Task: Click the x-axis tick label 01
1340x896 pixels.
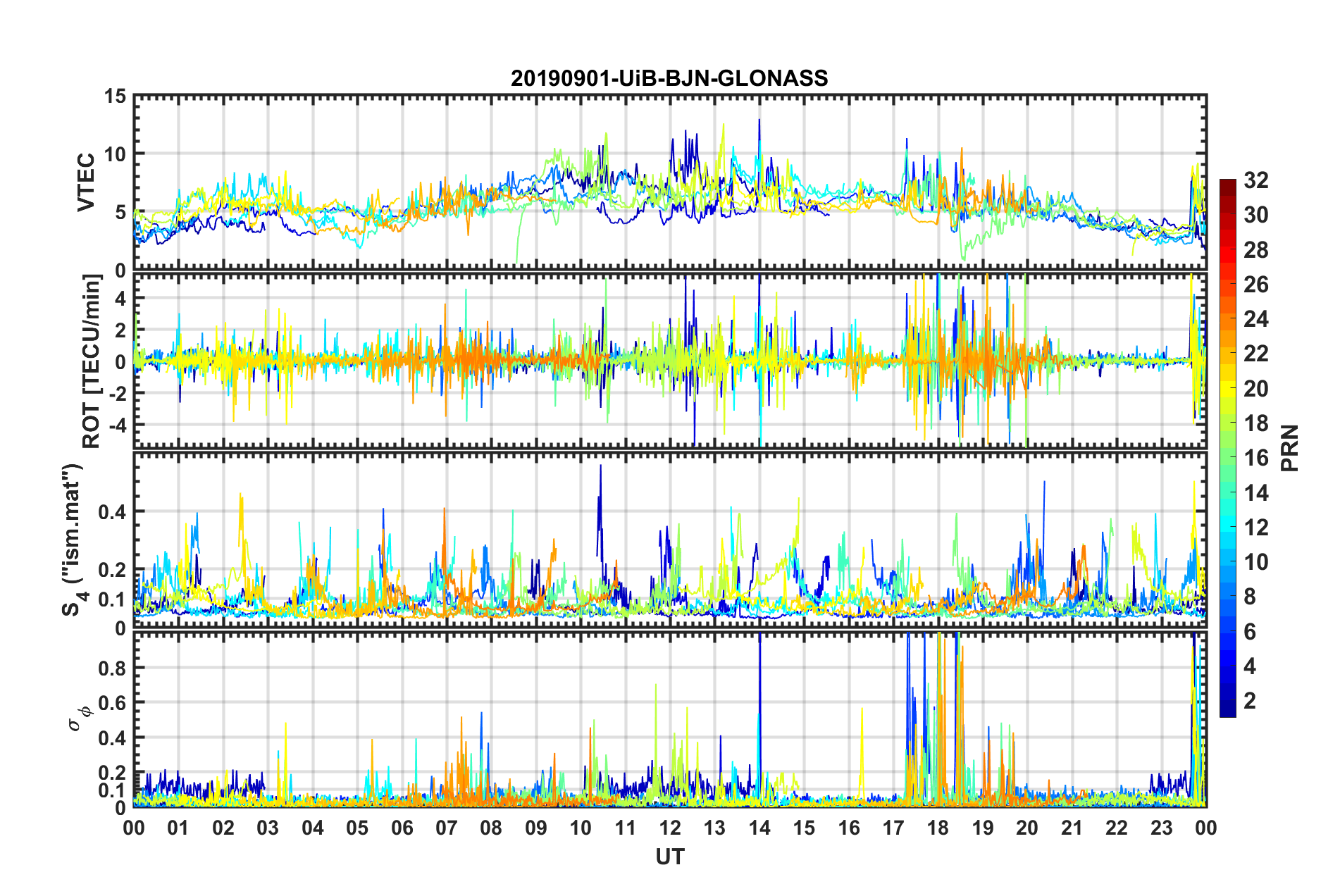Action: click(x=178, y=828)
